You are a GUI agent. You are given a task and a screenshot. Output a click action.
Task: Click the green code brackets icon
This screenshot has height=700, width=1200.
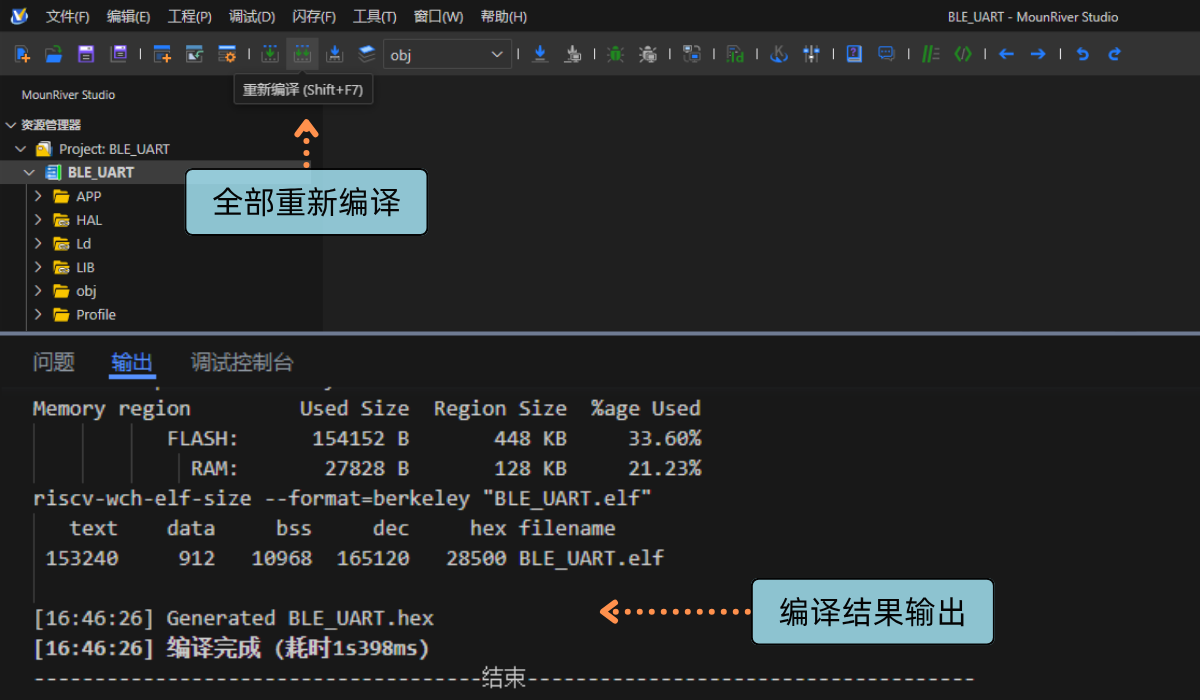coord(962,54)
